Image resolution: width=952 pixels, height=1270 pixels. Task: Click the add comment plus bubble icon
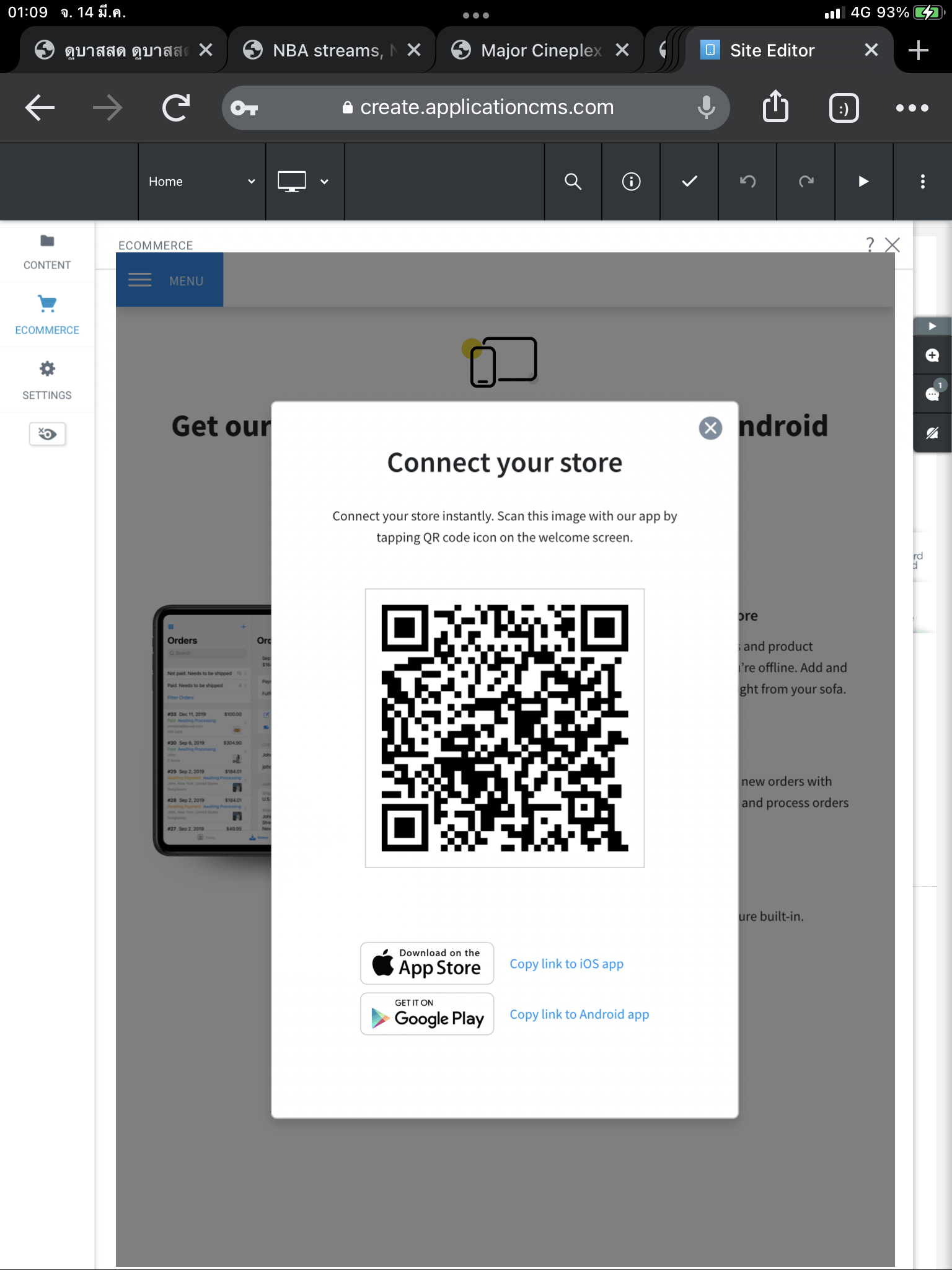[932, 355]
